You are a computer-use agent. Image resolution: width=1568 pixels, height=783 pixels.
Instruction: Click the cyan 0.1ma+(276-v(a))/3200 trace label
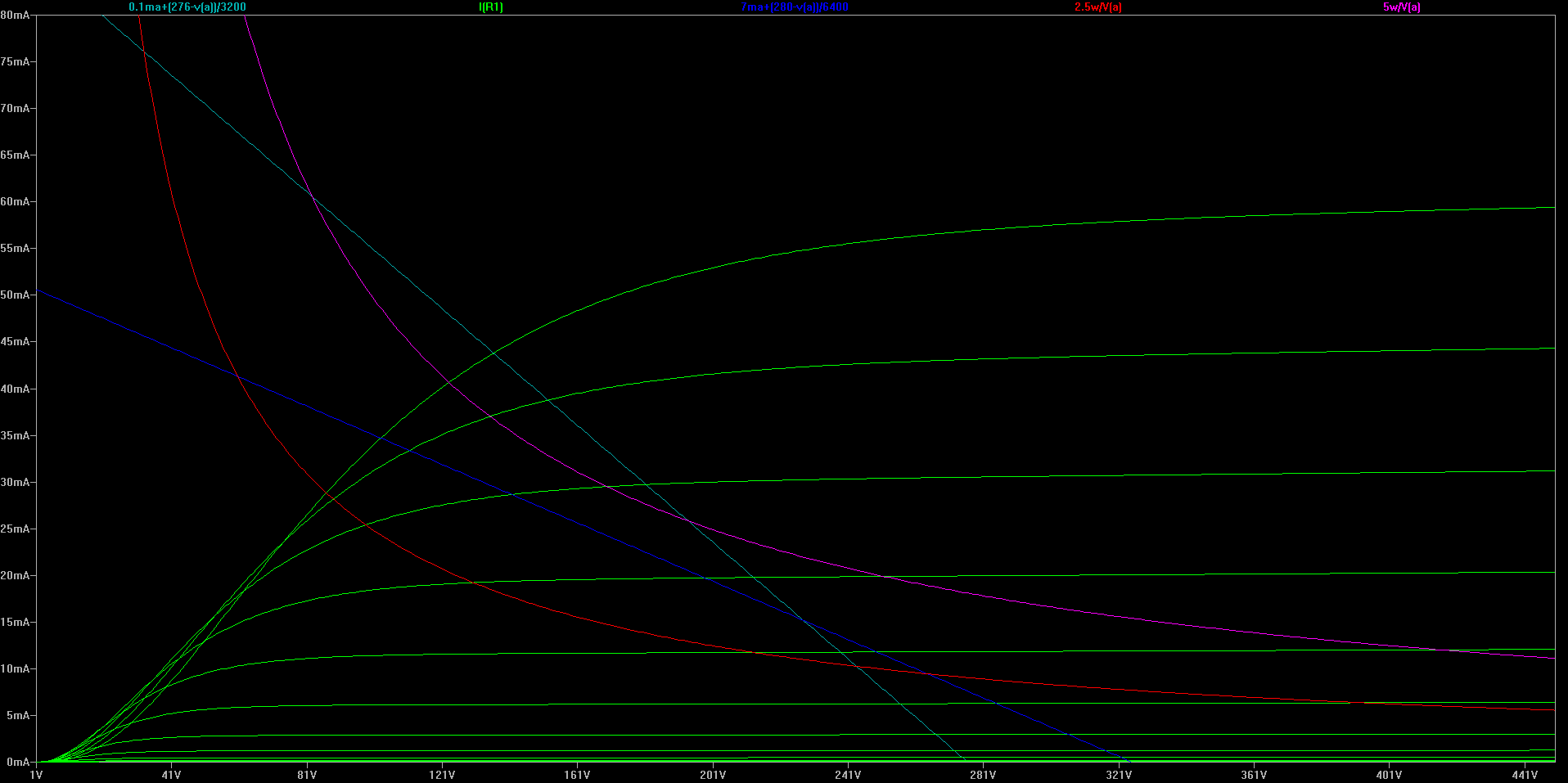click(187, 7)
